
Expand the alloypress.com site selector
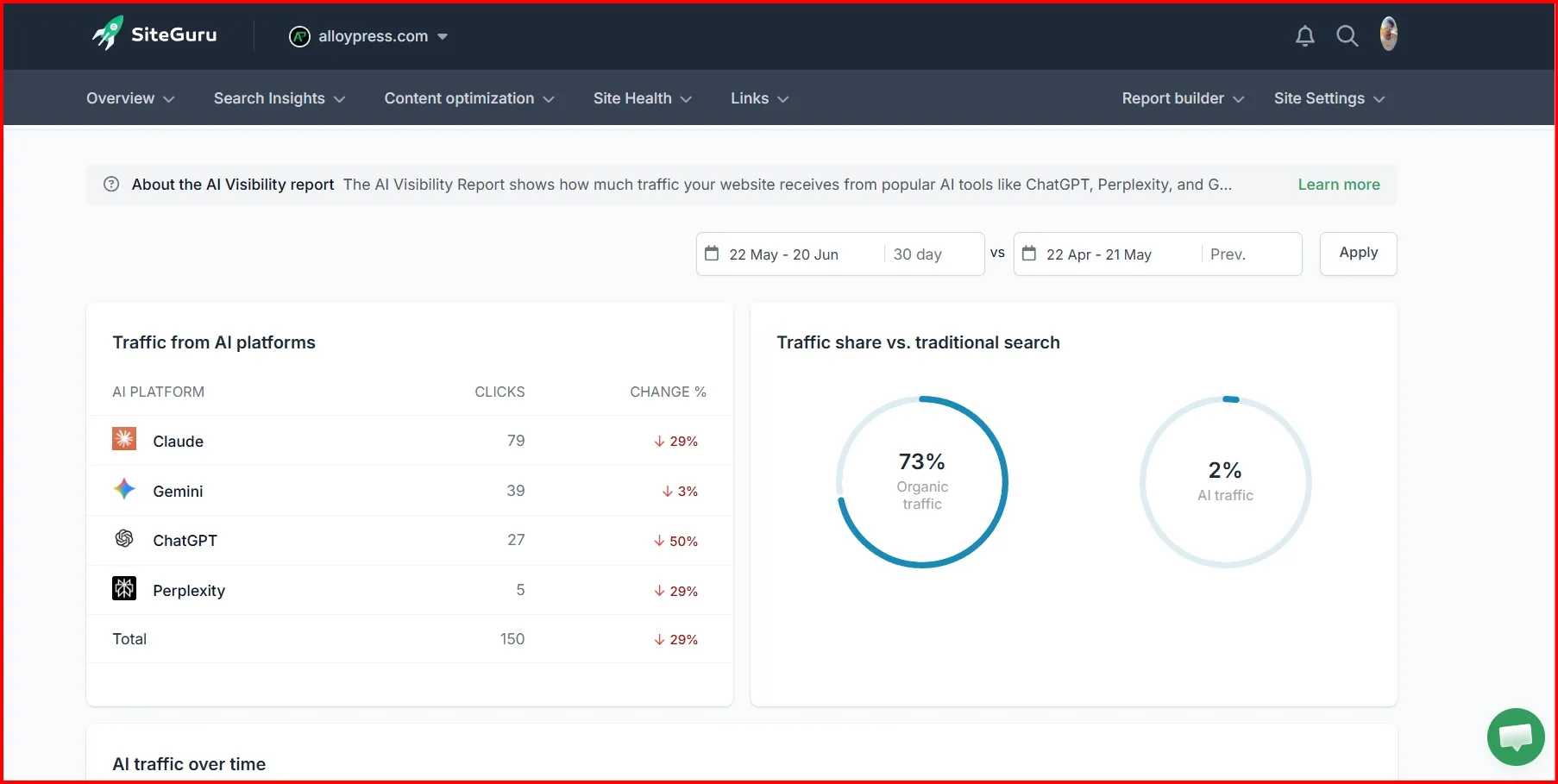point(368,36)
